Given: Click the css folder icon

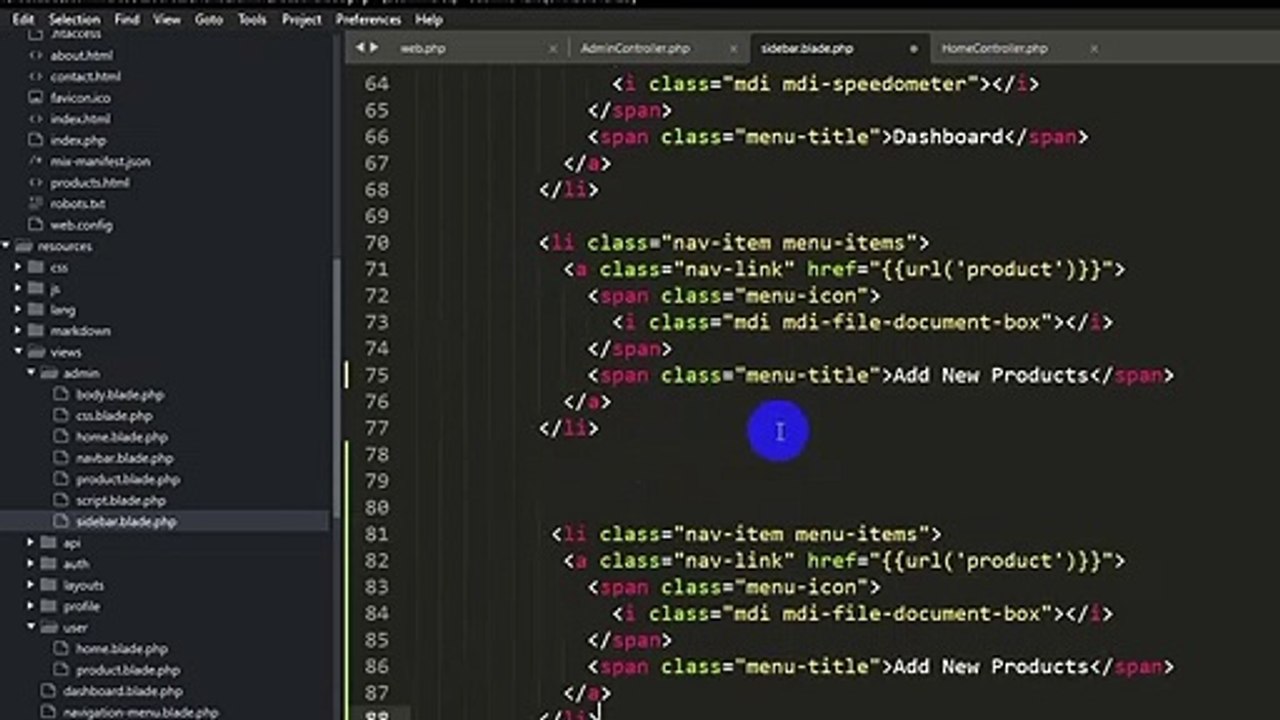Looking at the screenshot, I should pyautogui.click(x=35, y=267).
